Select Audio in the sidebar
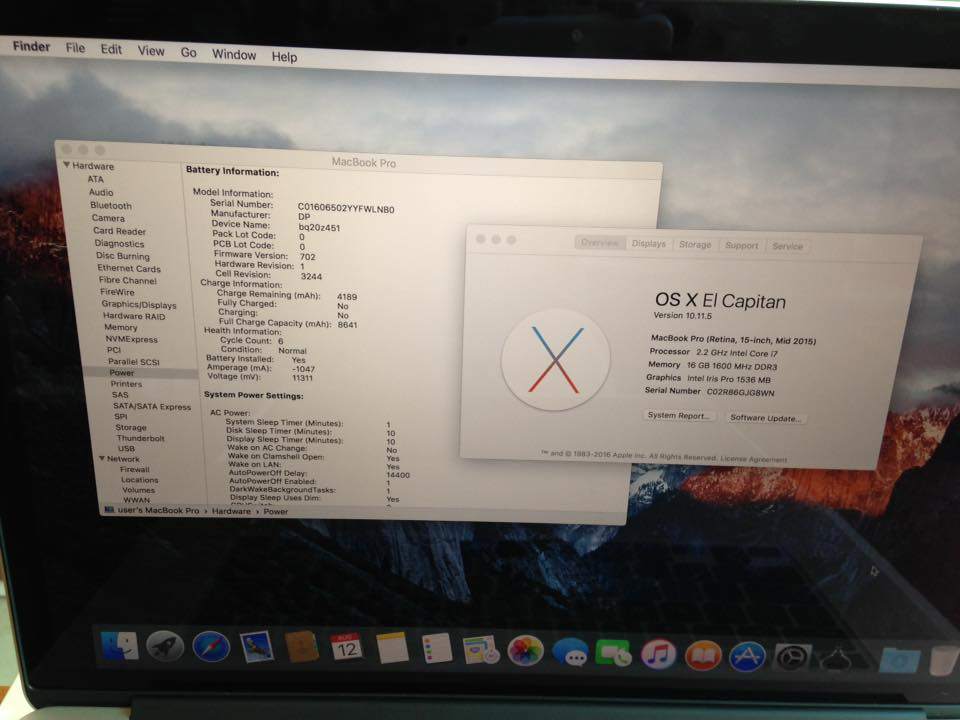The height and width of the screenshot is (720, 960). 101,192
